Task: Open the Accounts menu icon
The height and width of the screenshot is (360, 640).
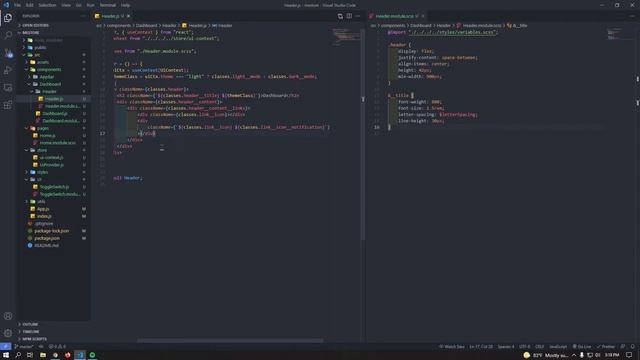Action: pyautogui.click(x=8, y=316)
